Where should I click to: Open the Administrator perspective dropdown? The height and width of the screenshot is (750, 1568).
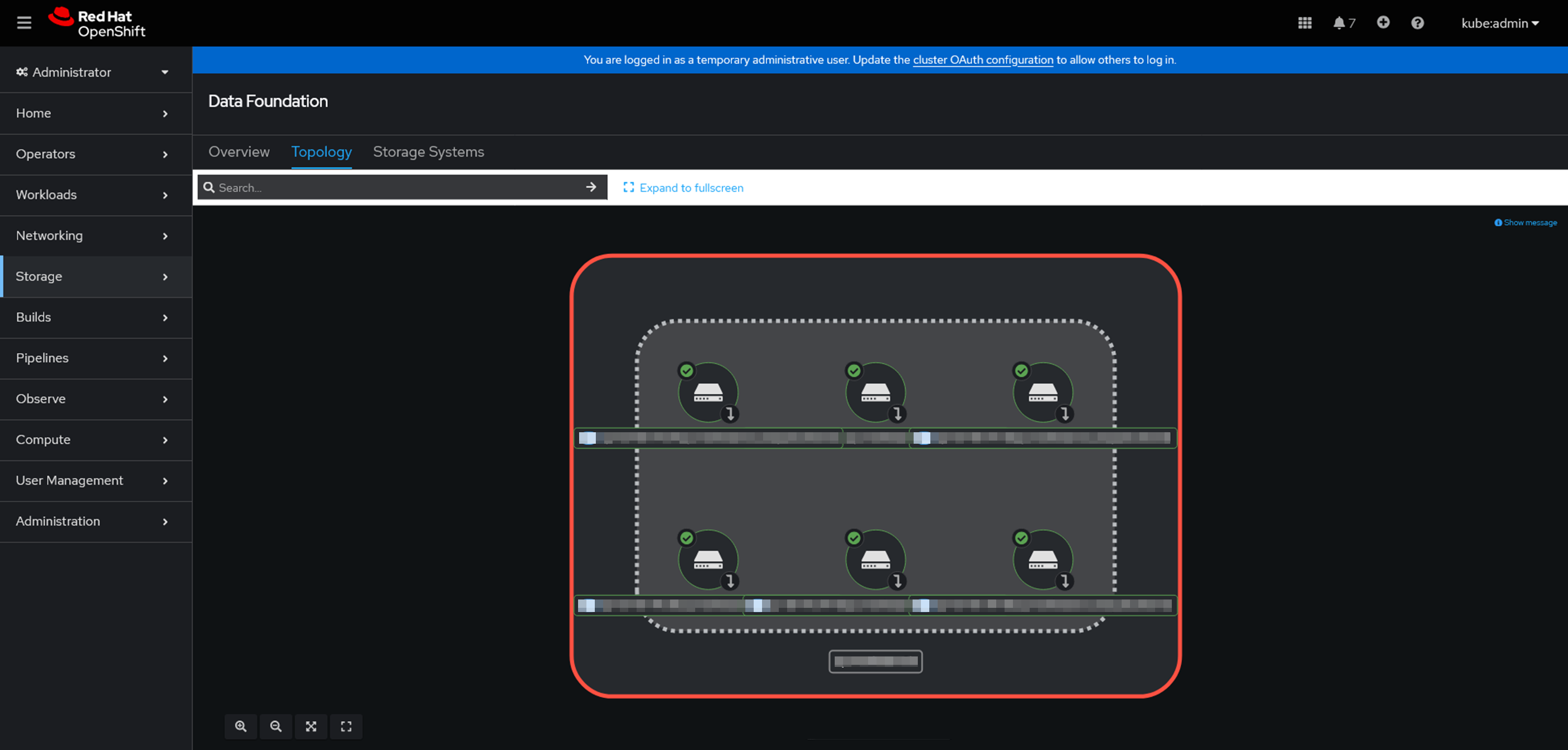(x=93, y=72)
